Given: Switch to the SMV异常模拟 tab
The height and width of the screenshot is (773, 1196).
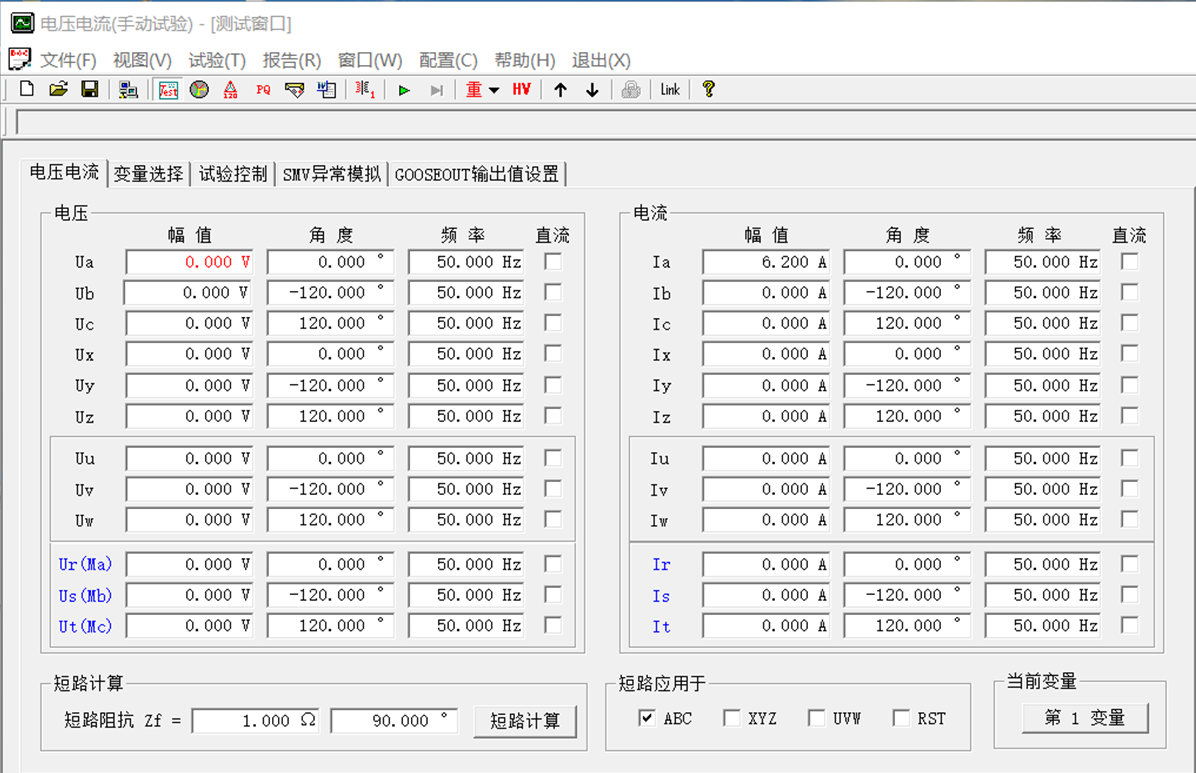Looking at the screenshot, I should (332, 174).
